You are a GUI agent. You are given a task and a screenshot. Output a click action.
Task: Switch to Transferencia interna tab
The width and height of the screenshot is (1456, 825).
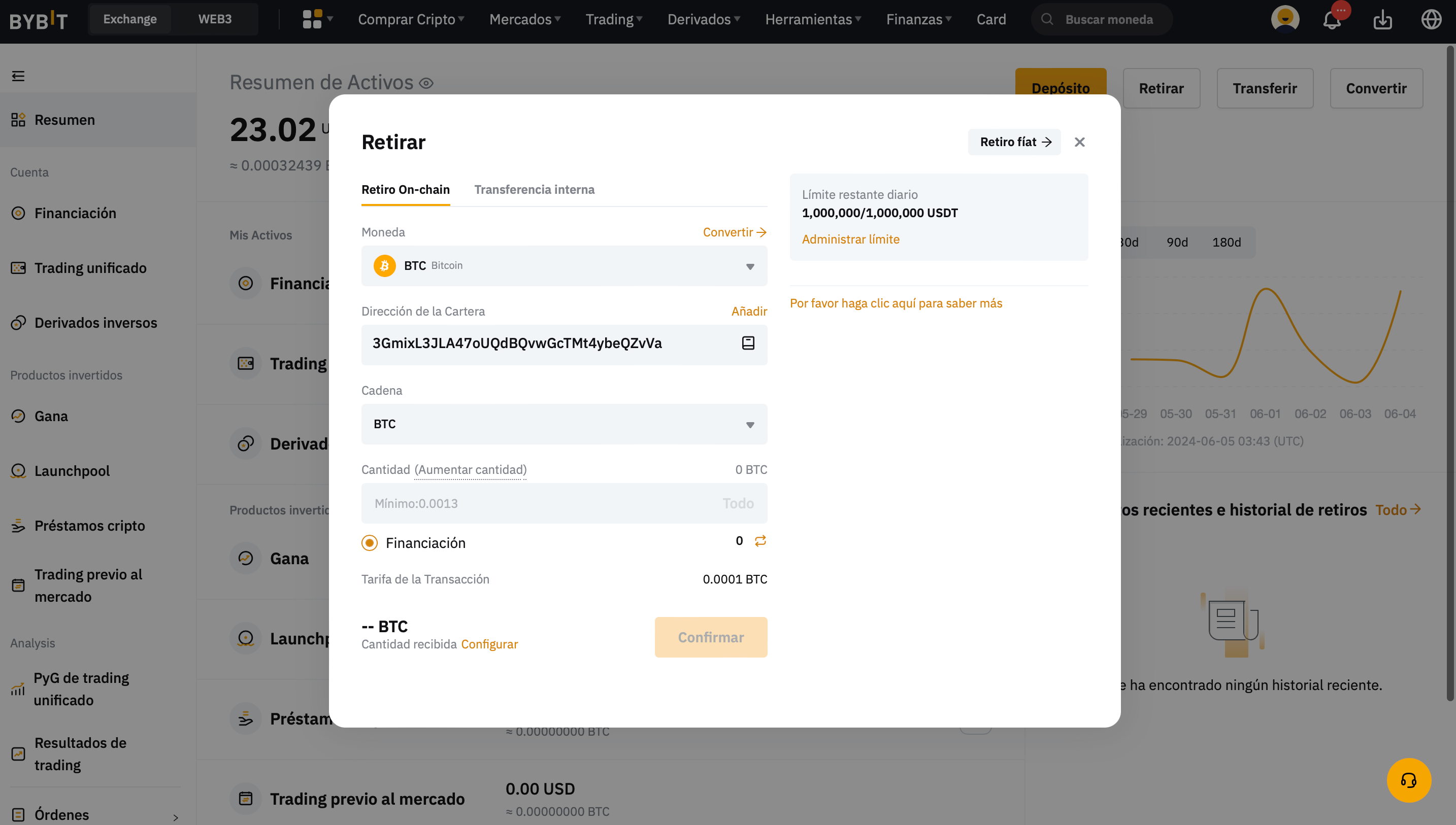(x=534, y=190)
